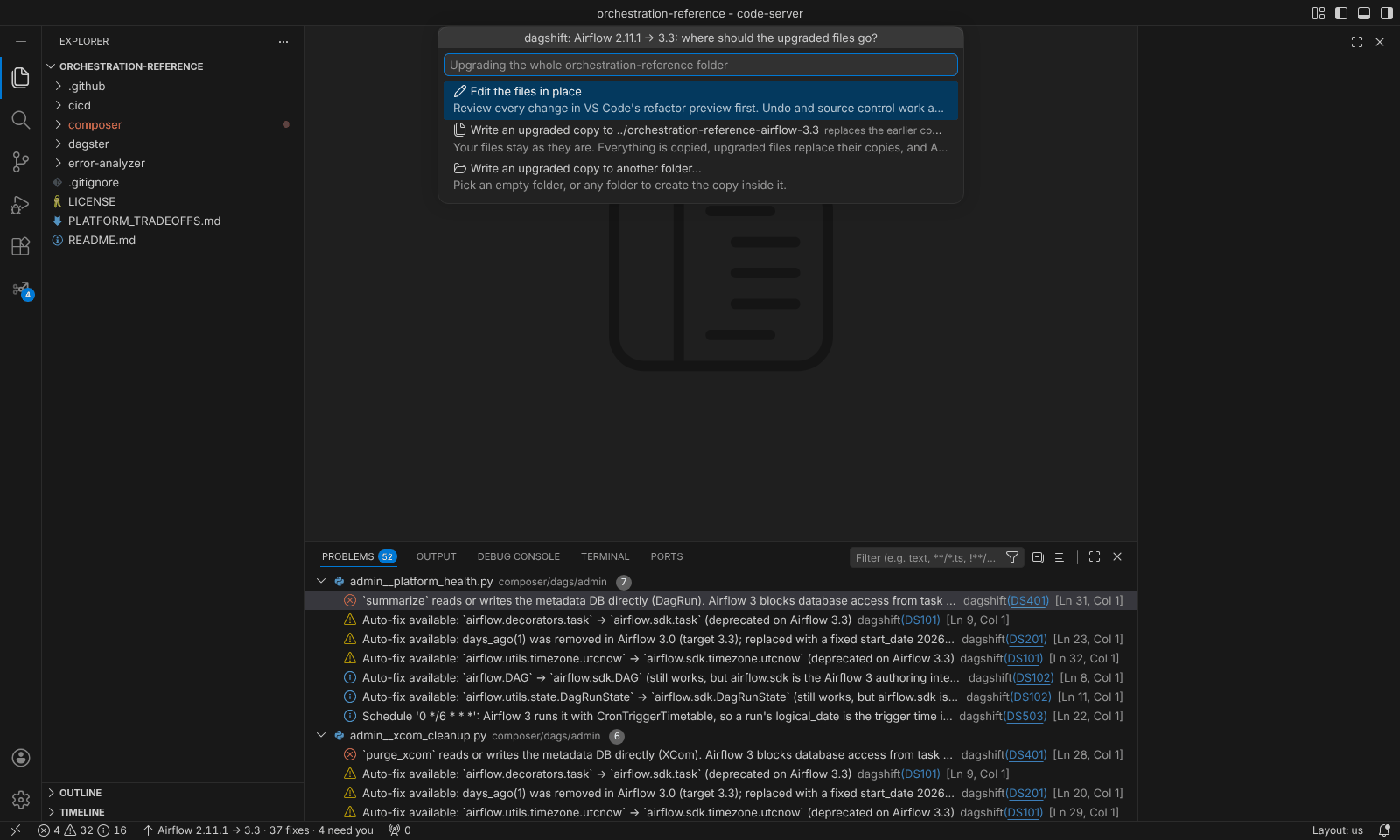Expand the dagster folder
The width and height of the screenshot is (1400, 840).
click(x=173, y=143)
